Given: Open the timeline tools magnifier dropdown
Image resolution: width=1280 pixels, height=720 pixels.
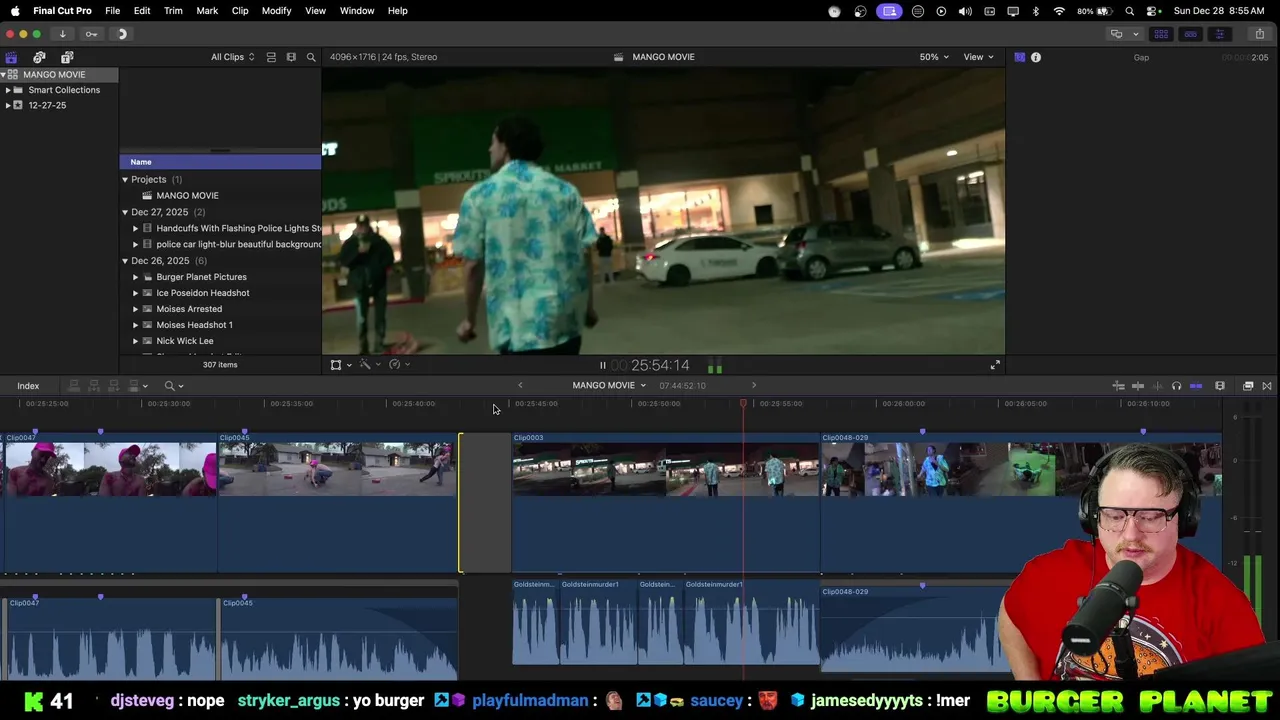Looking at the screenshot, I should (x=174, y=386).
